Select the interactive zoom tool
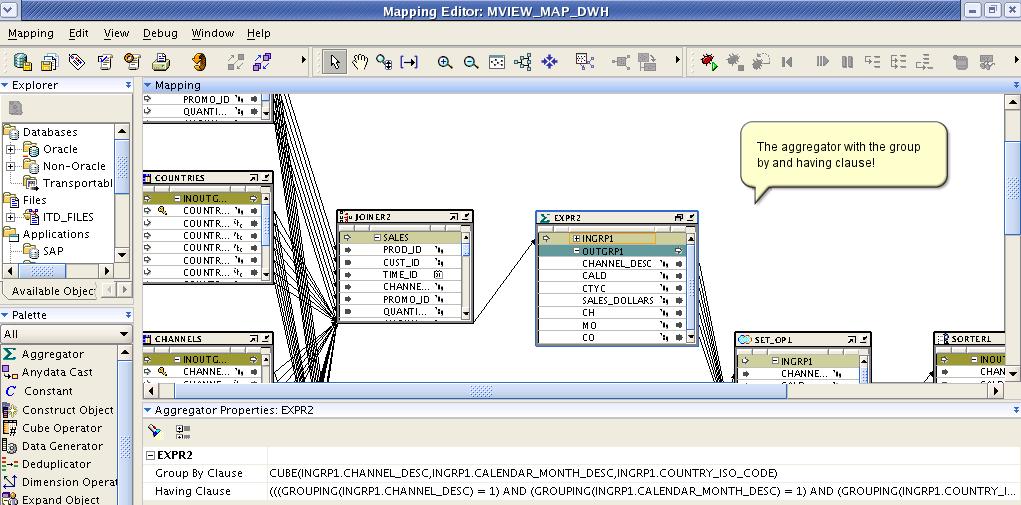Screen dimensions: 1021x505 pyautogui.click(x=384, y=62)
